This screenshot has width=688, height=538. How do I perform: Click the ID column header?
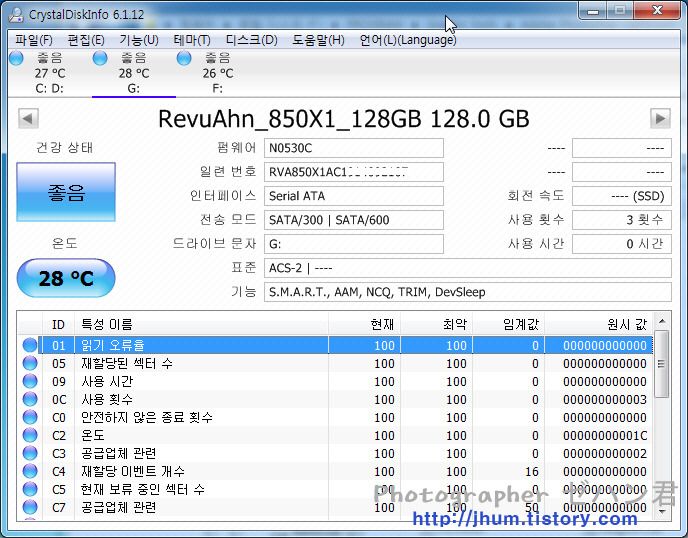tap(58, 324)
